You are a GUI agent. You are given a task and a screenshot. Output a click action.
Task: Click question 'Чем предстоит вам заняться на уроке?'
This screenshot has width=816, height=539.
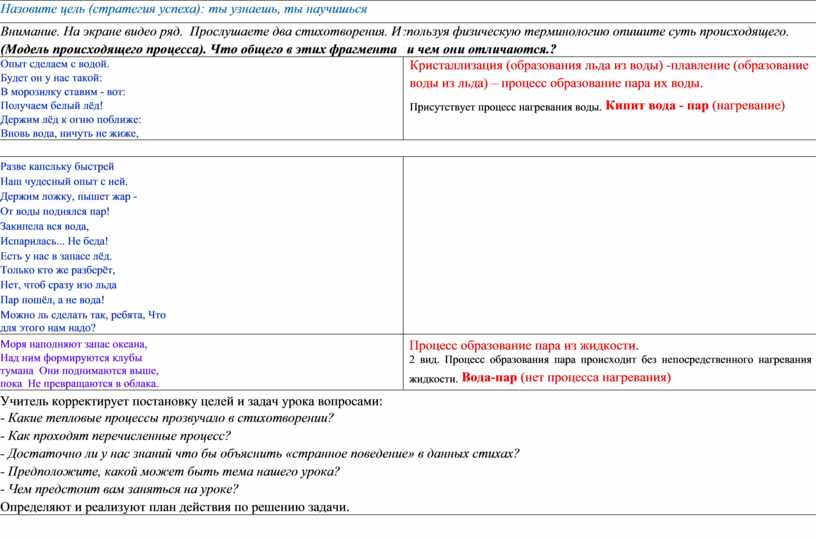click(x=120, y=489)
